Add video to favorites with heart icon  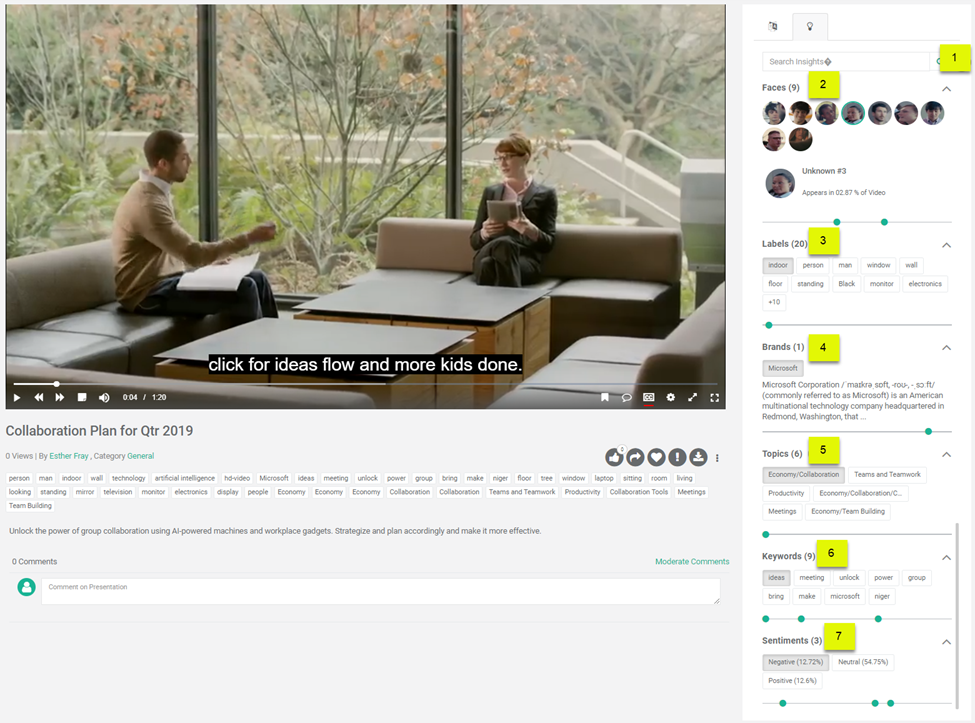(x=657, y=458)
